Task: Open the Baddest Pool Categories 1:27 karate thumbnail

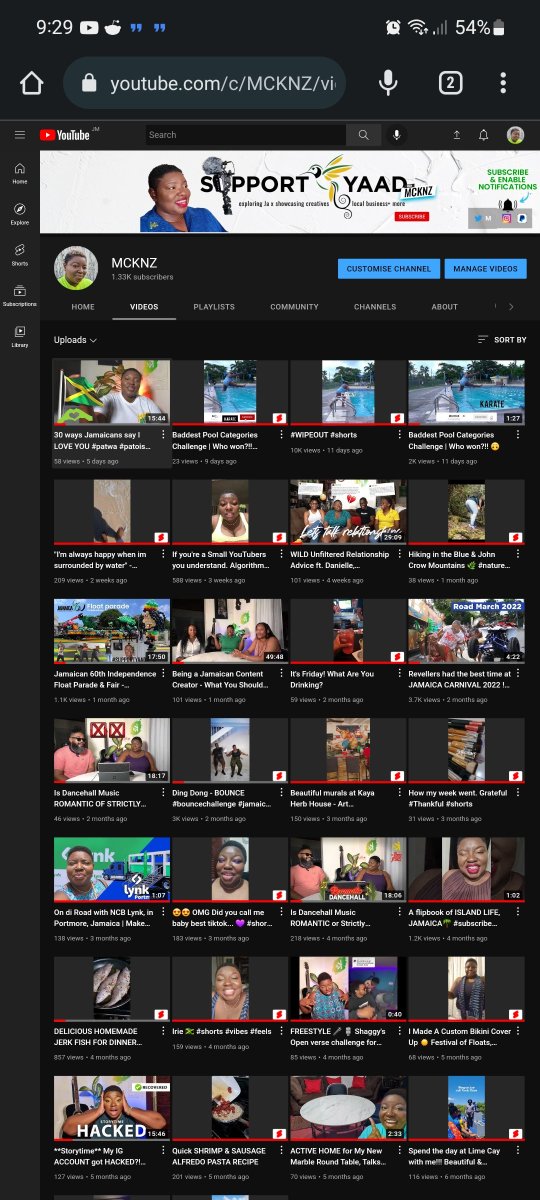Action: [466, 392]
